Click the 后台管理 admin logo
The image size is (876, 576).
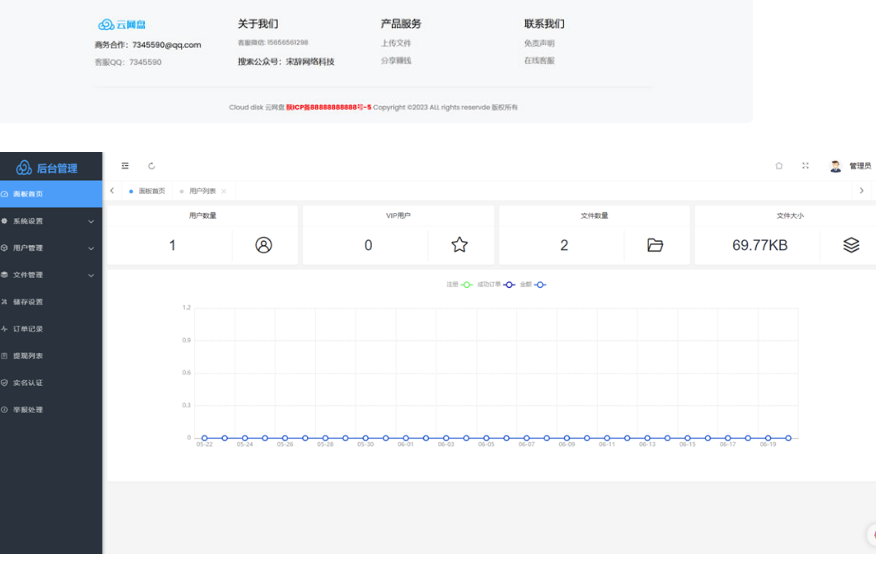tap(47, 168)
